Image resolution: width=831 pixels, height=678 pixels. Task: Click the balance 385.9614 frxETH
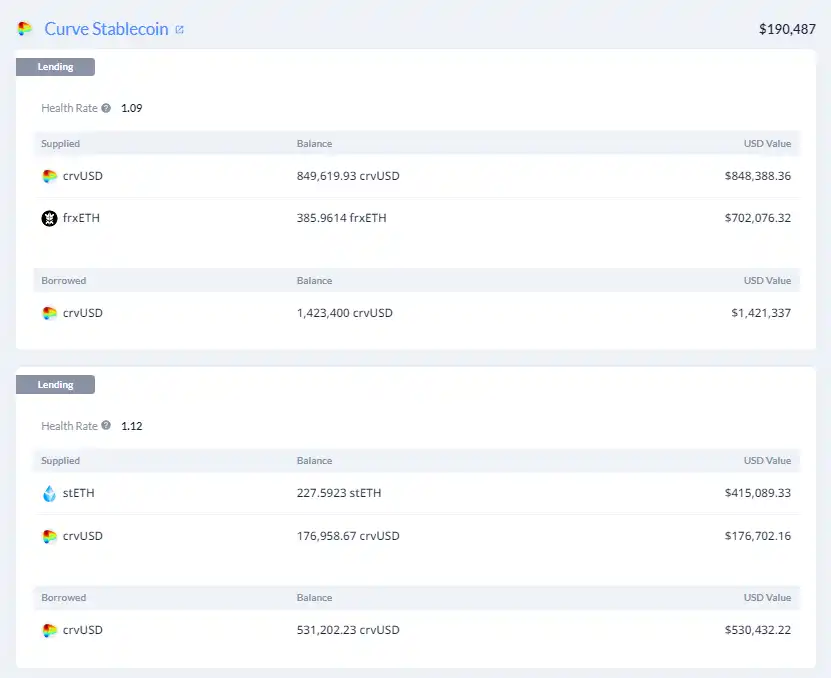[x=341, y=218]
